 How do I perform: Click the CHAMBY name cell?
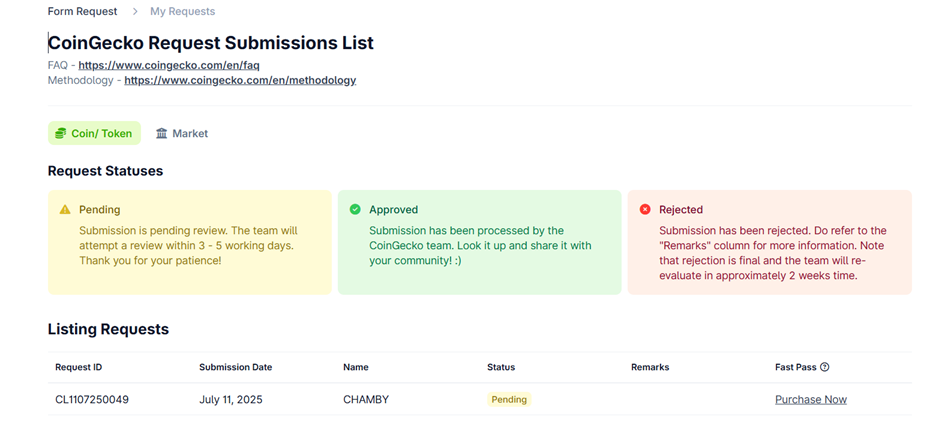[366, 400]
